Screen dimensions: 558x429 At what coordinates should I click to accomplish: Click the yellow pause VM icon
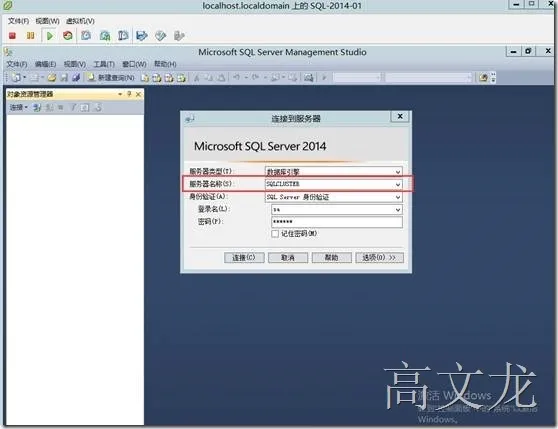coord(31,36)
